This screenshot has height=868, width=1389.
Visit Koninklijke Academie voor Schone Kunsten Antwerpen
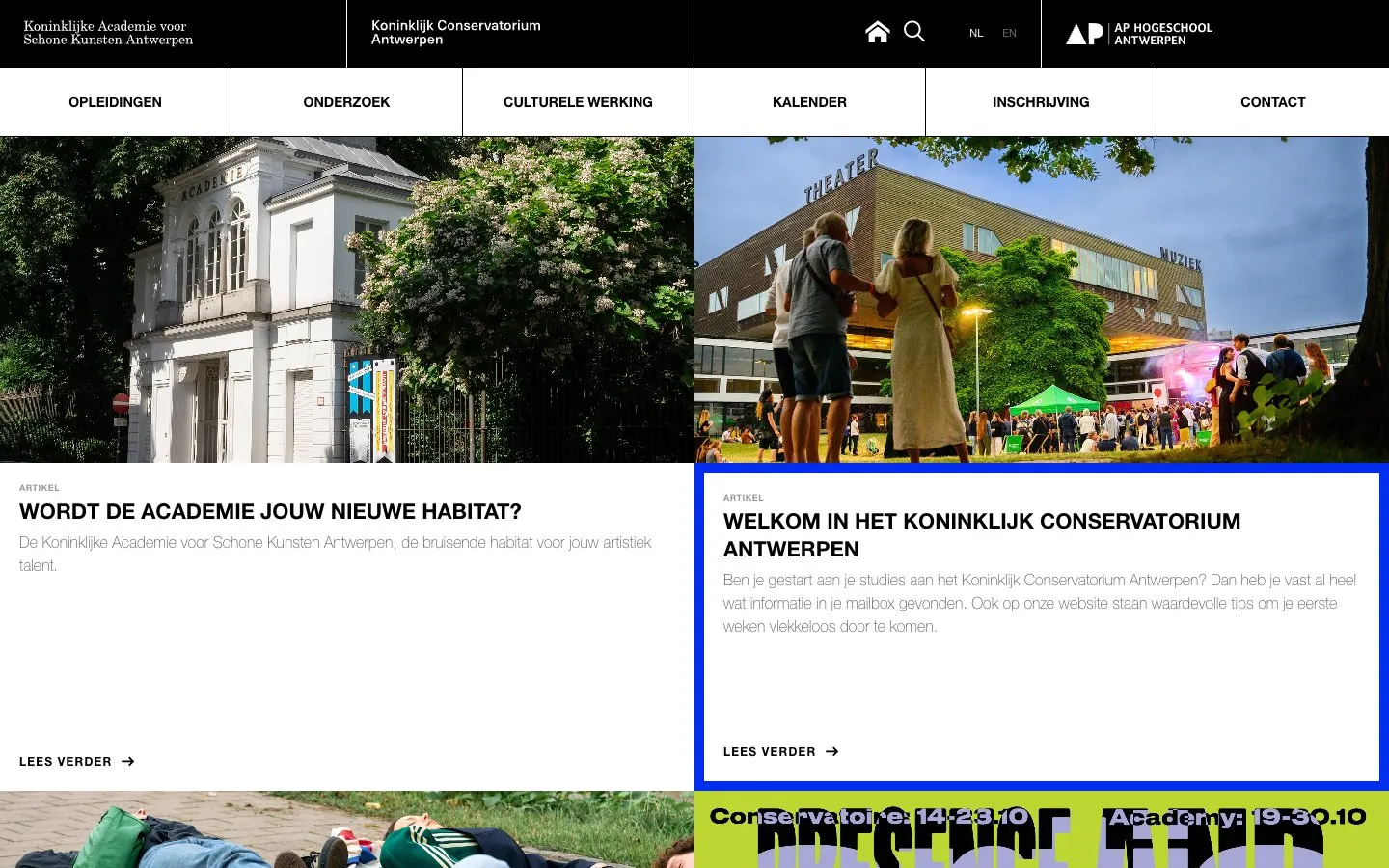tap(108, 33)
